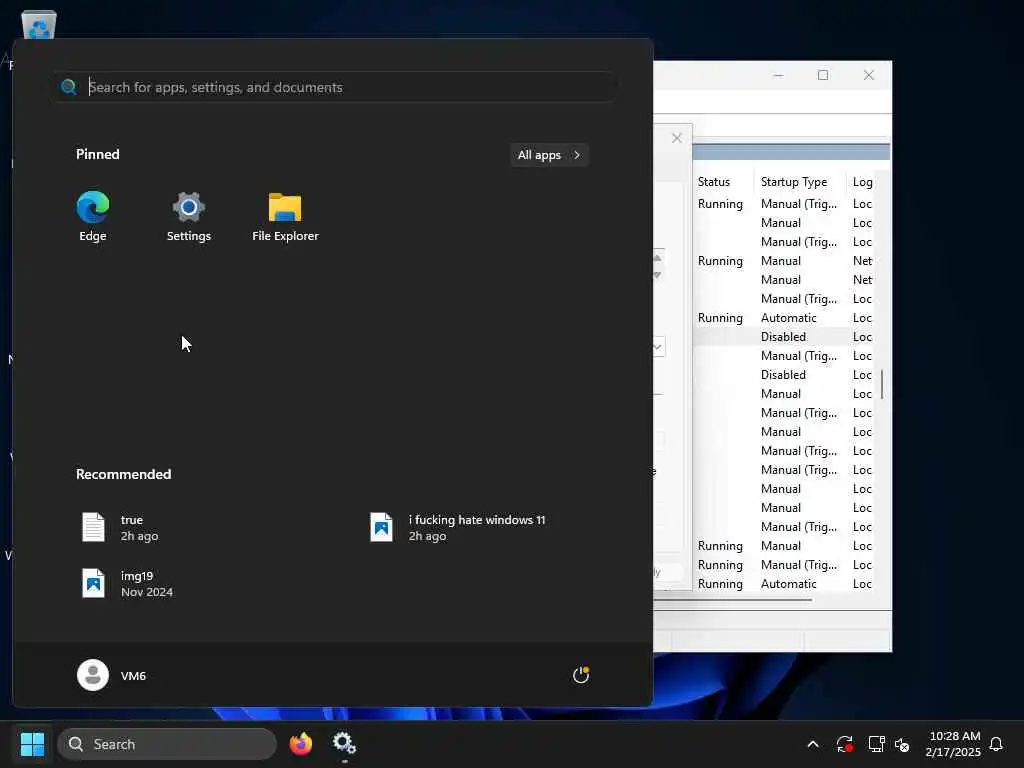This screenshot has height=768, width=1024.
Task: Open the Recycle Bin on desktop
Action: pyautogui.click(x=39, y=25)
